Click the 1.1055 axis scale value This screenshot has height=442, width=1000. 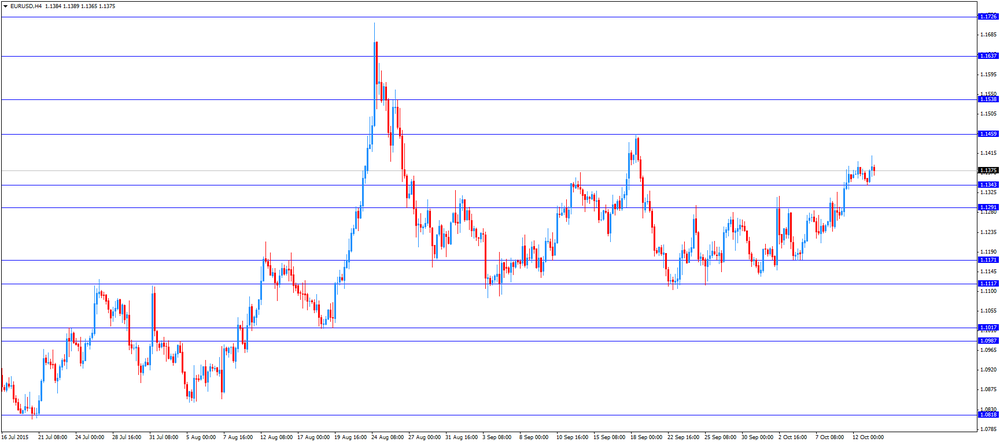(x=987, y=311)
